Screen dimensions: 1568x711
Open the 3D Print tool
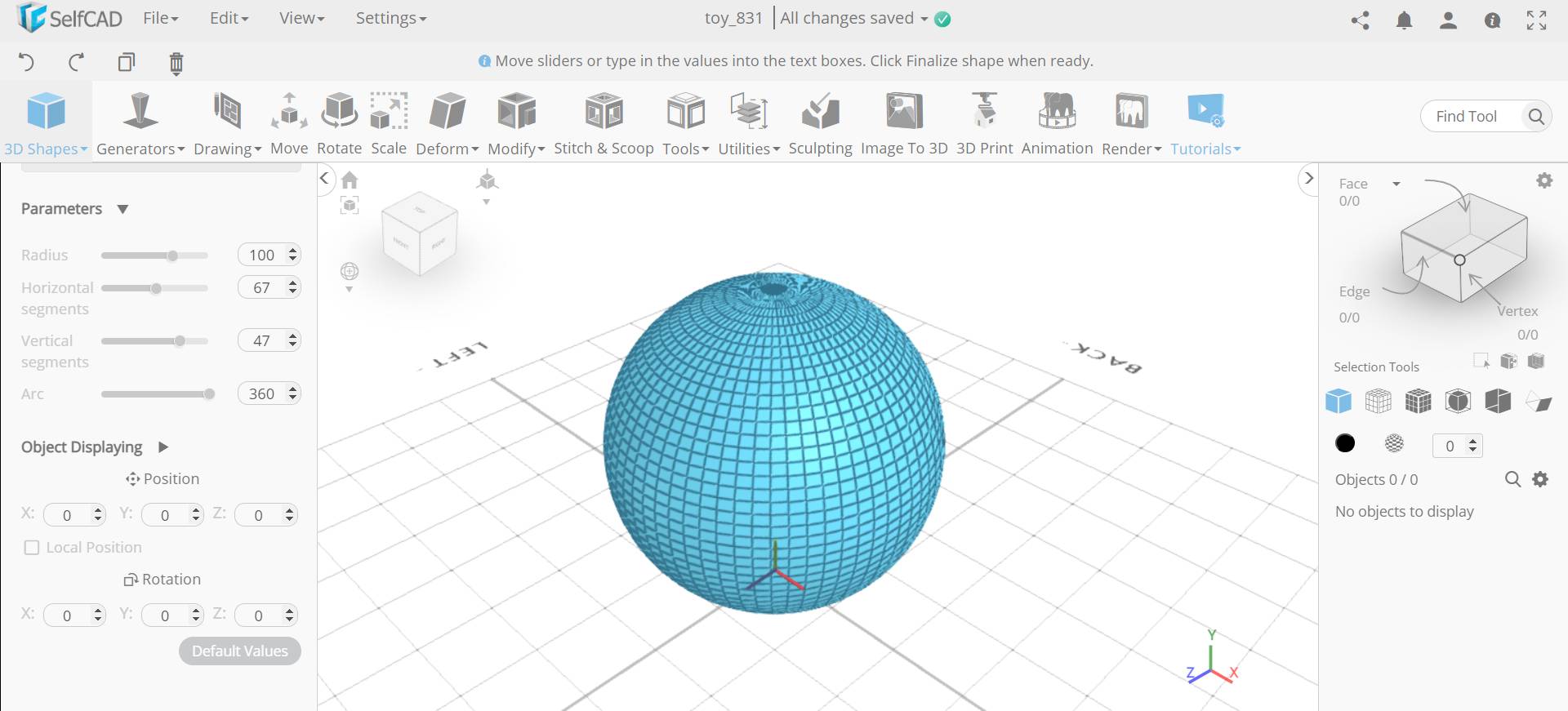[984, 122]
